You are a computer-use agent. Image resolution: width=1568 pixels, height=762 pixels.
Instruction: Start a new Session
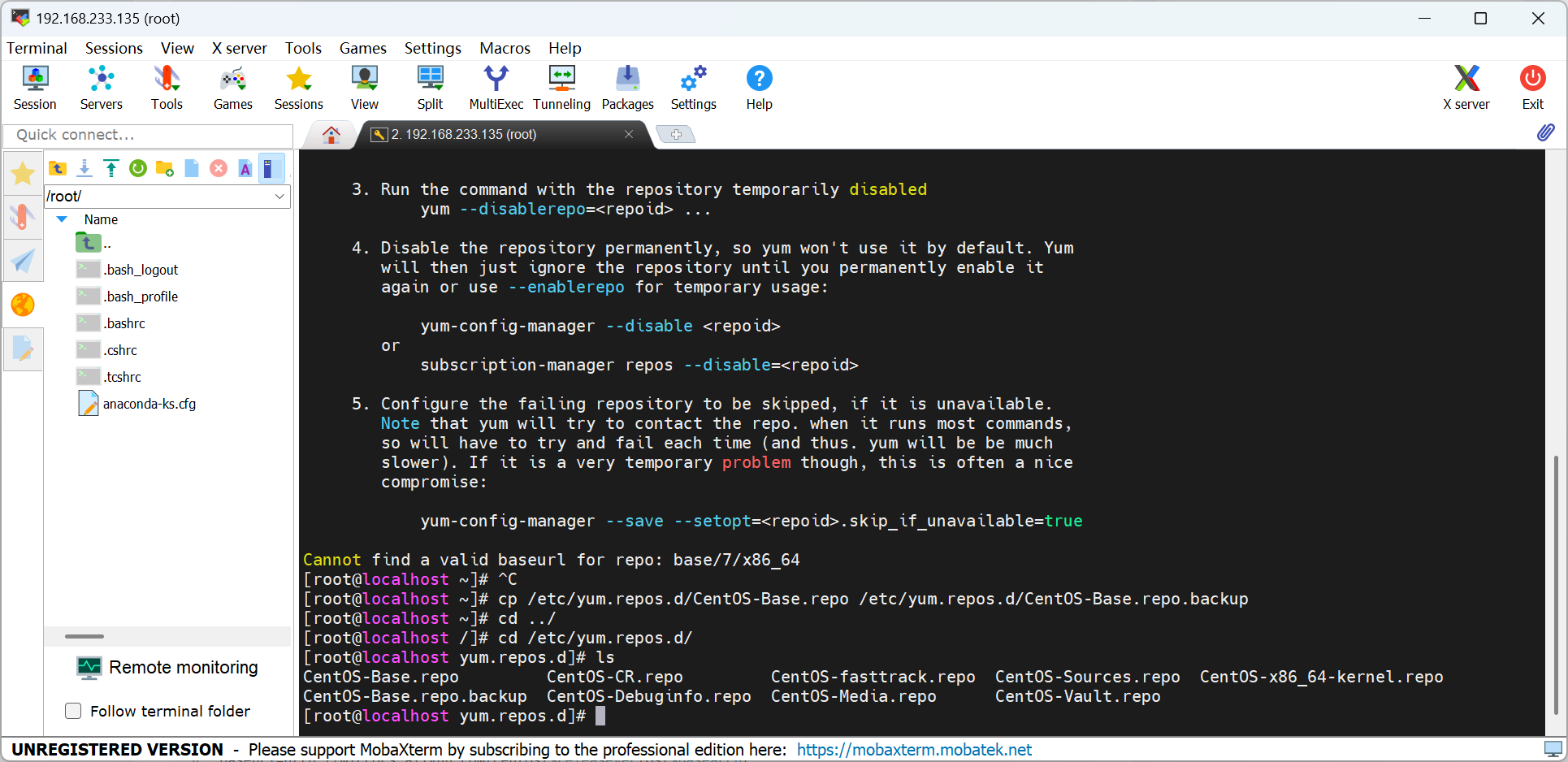[35, 87]
